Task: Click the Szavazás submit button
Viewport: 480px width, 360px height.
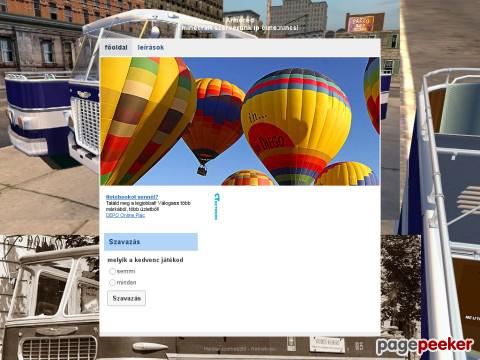Action: point(126,298)
